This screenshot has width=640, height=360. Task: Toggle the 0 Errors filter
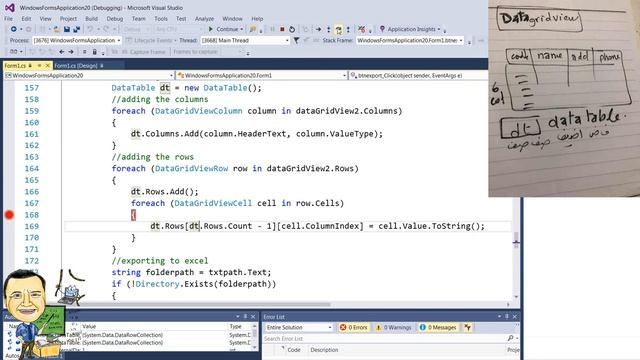[354, 327]
